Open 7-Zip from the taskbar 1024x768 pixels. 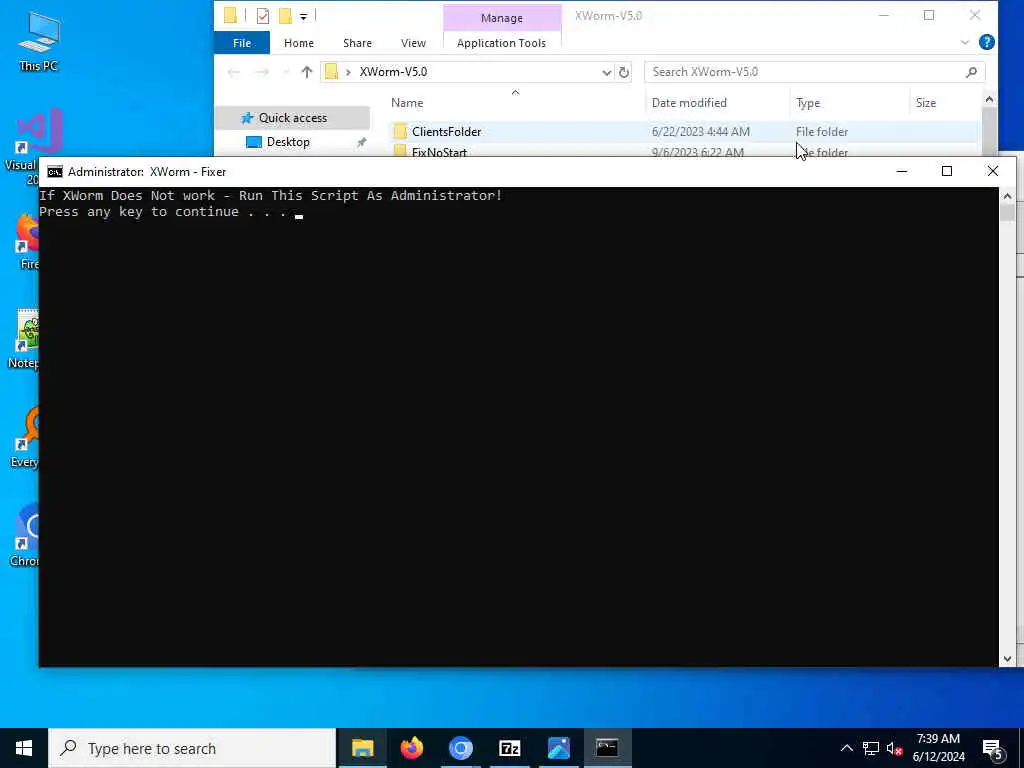(x=509, y=748)
